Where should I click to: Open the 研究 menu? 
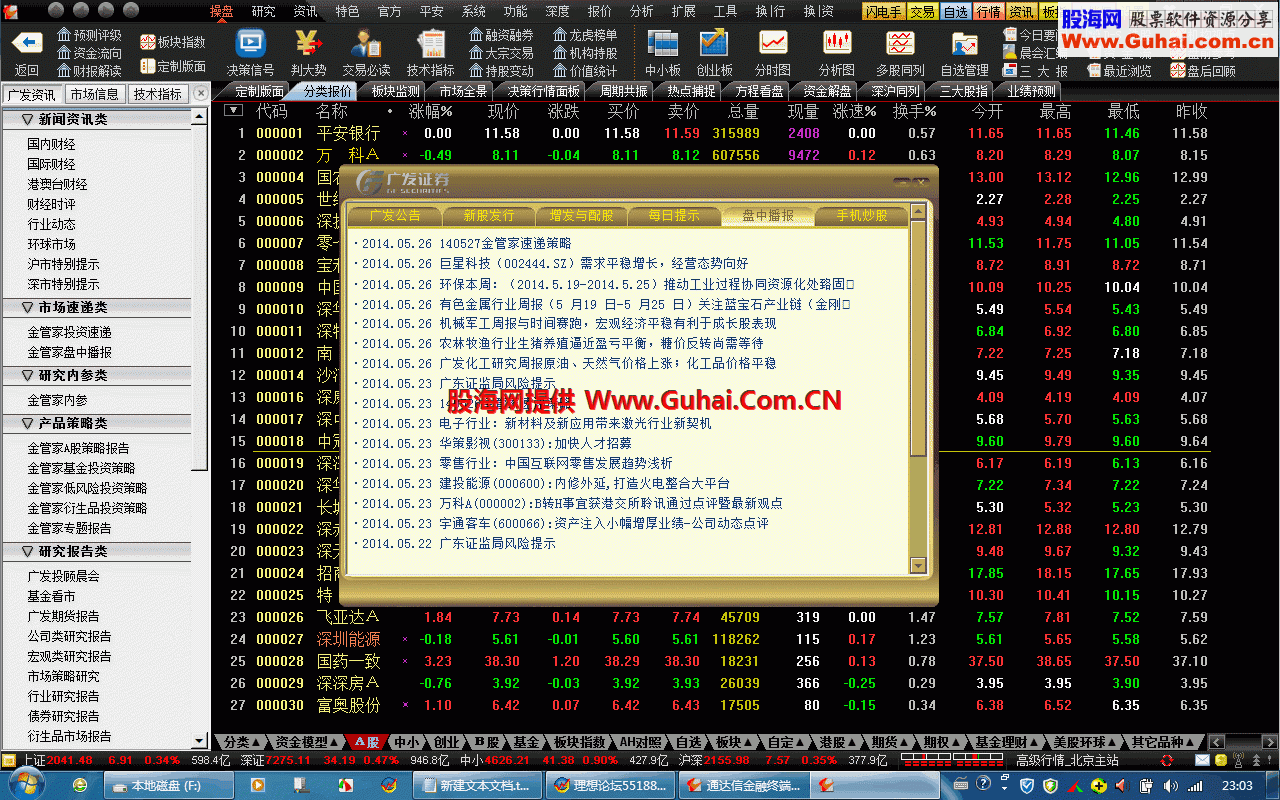264,11
